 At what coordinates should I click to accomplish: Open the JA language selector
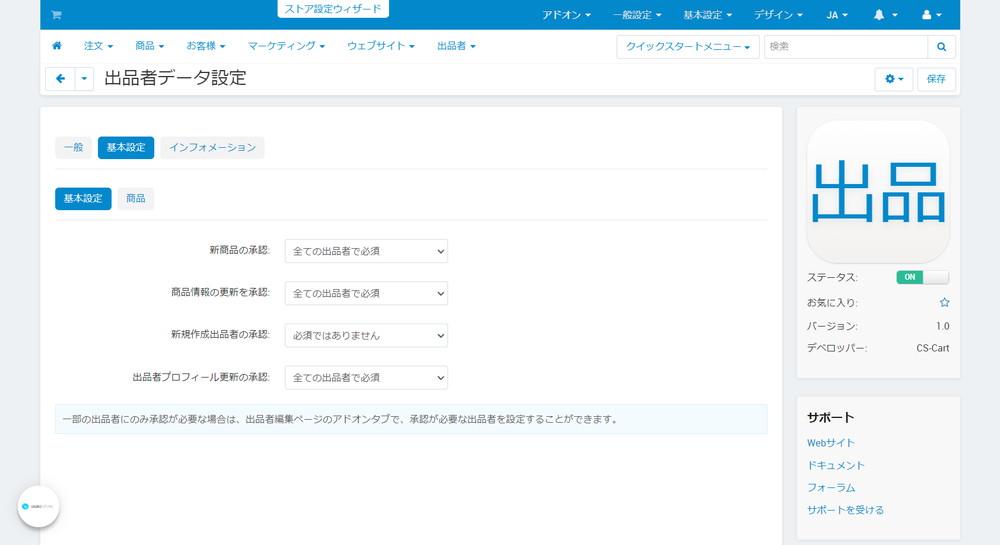[837, 15]
